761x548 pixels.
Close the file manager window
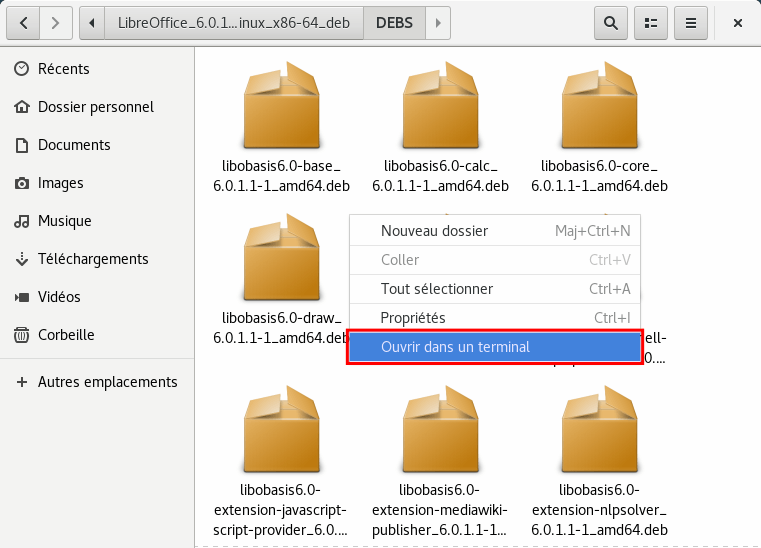[738, 23]
